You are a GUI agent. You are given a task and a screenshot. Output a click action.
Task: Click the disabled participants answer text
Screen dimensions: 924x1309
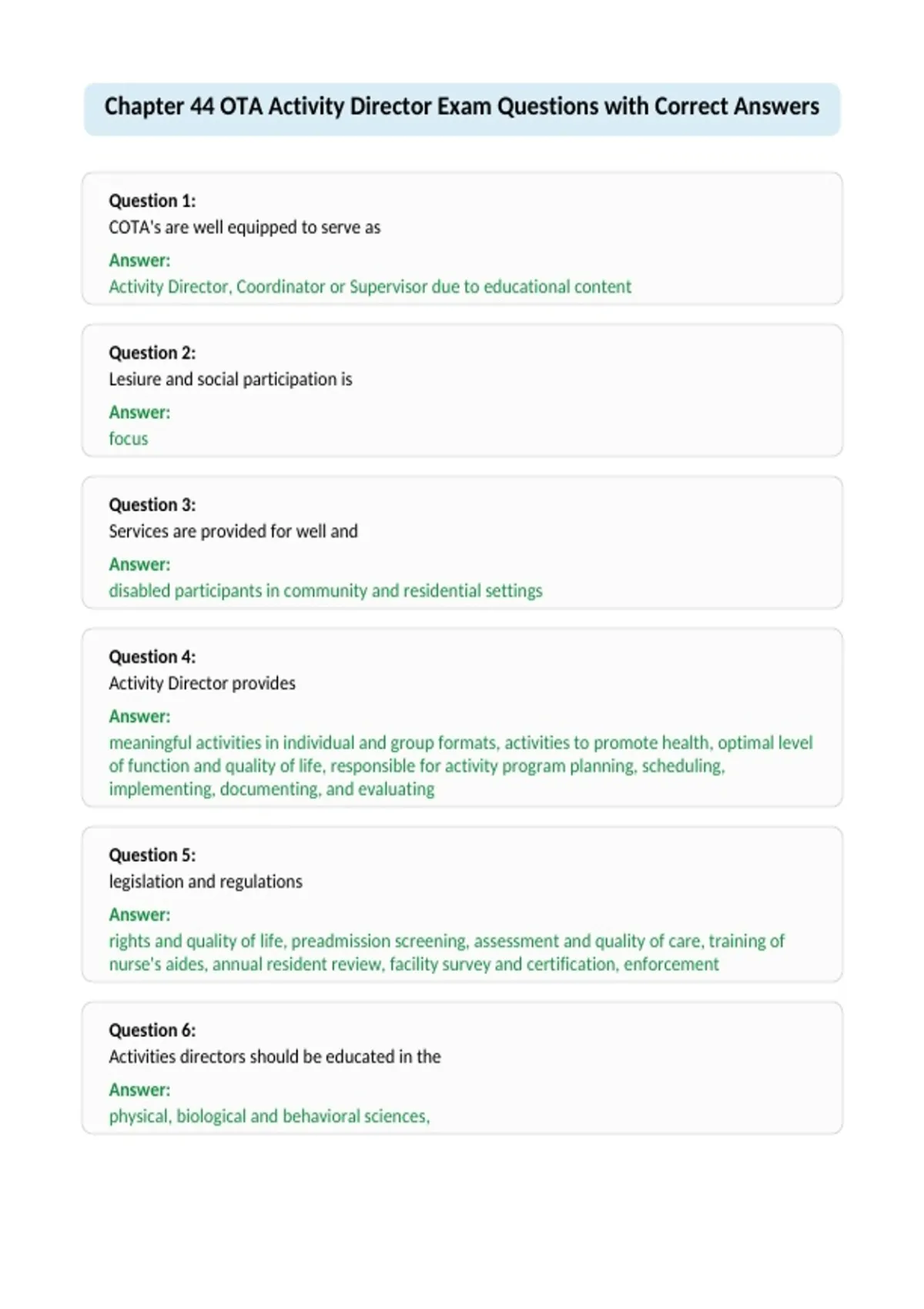(325, 591)
